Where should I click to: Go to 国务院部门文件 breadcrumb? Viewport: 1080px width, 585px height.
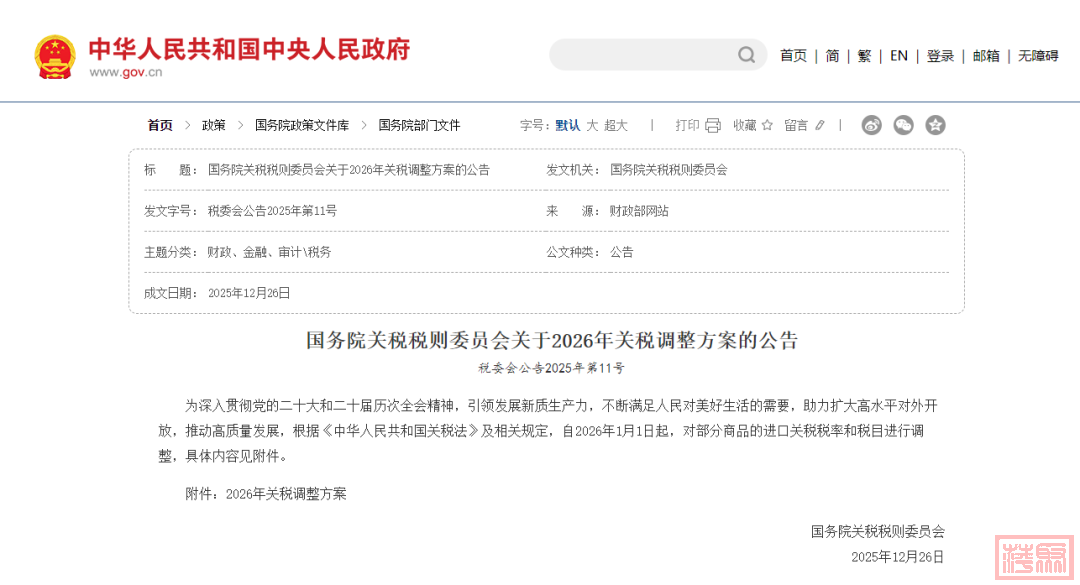click(419, 125)
